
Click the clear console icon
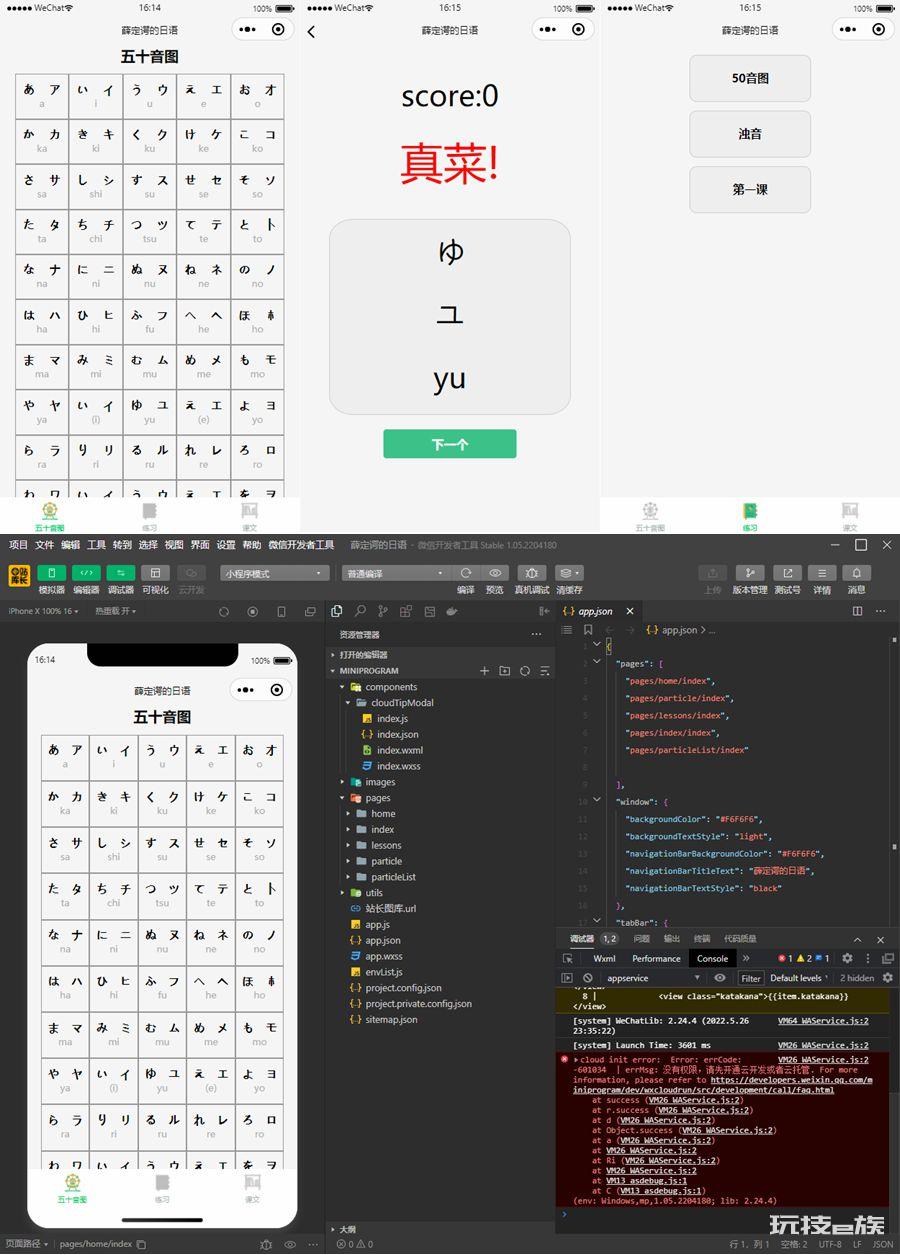588,978
